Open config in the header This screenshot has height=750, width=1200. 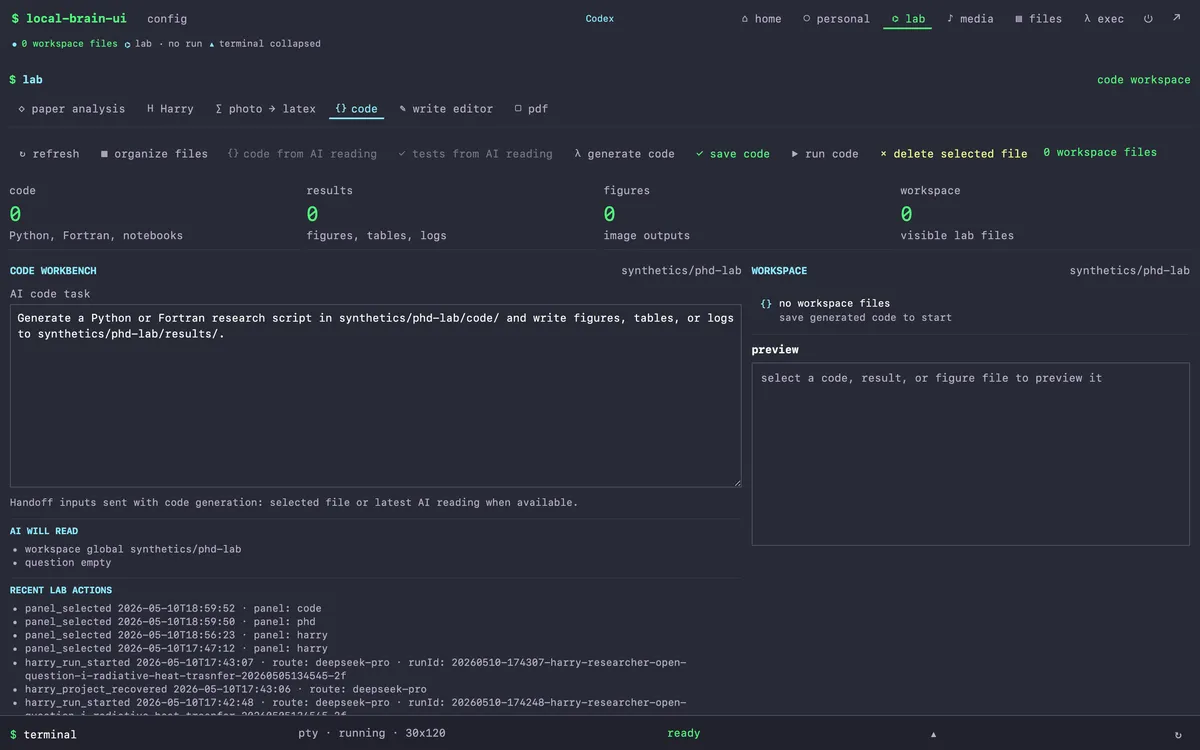(x=167, y=19)
